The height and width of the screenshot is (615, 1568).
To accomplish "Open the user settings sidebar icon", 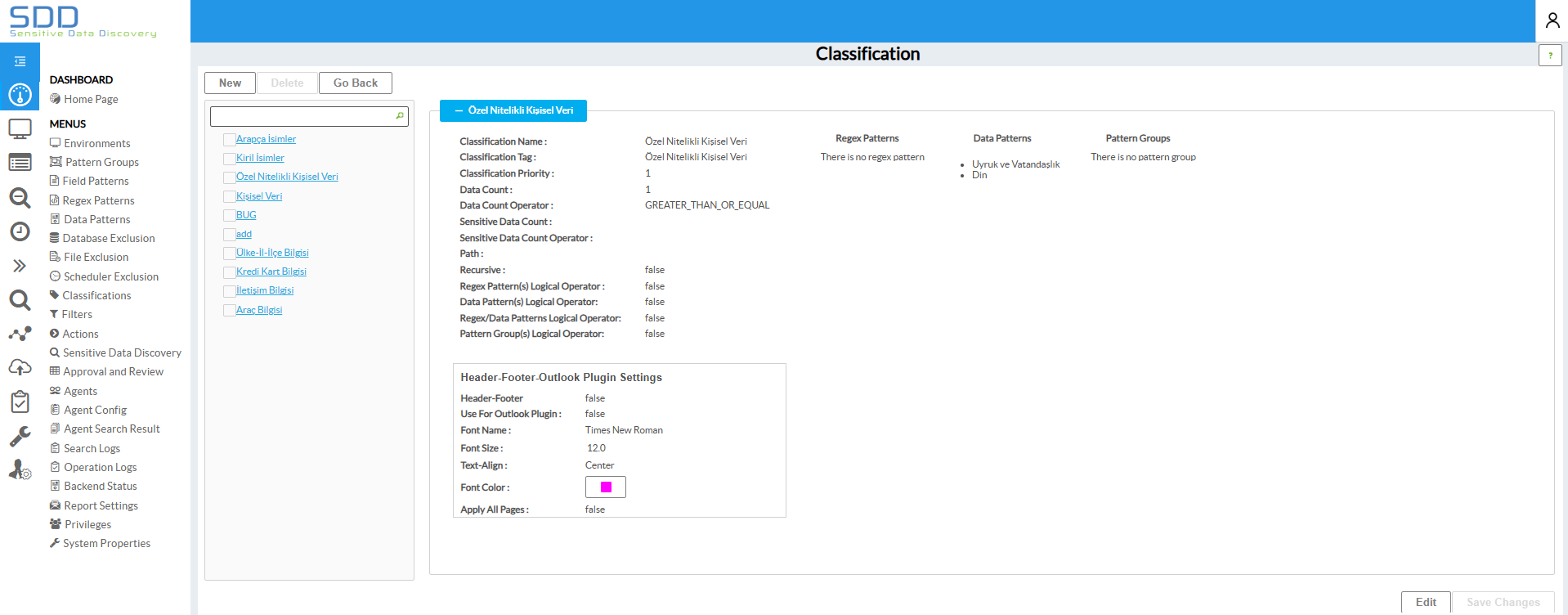I will pyautogui.click(x=20, y=469).
